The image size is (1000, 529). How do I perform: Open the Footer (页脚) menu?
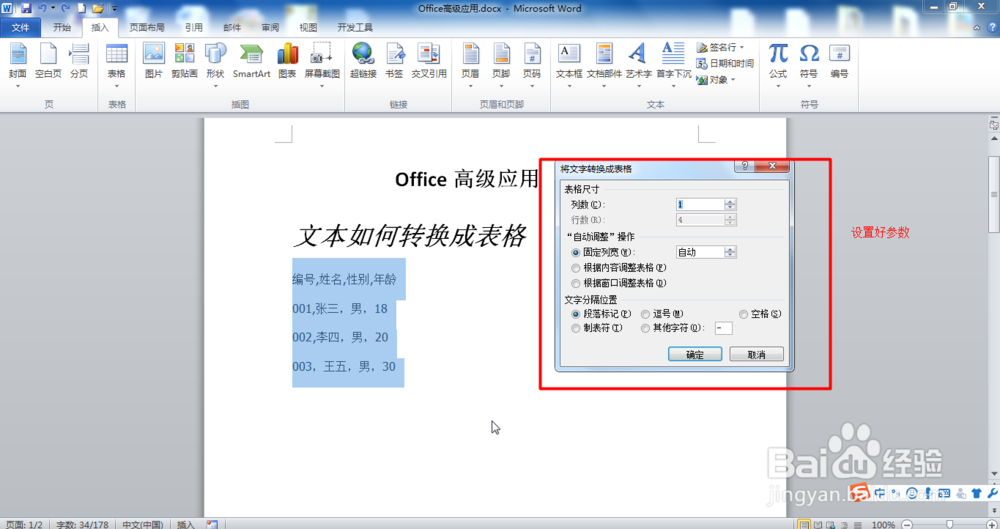coord(501,66)
